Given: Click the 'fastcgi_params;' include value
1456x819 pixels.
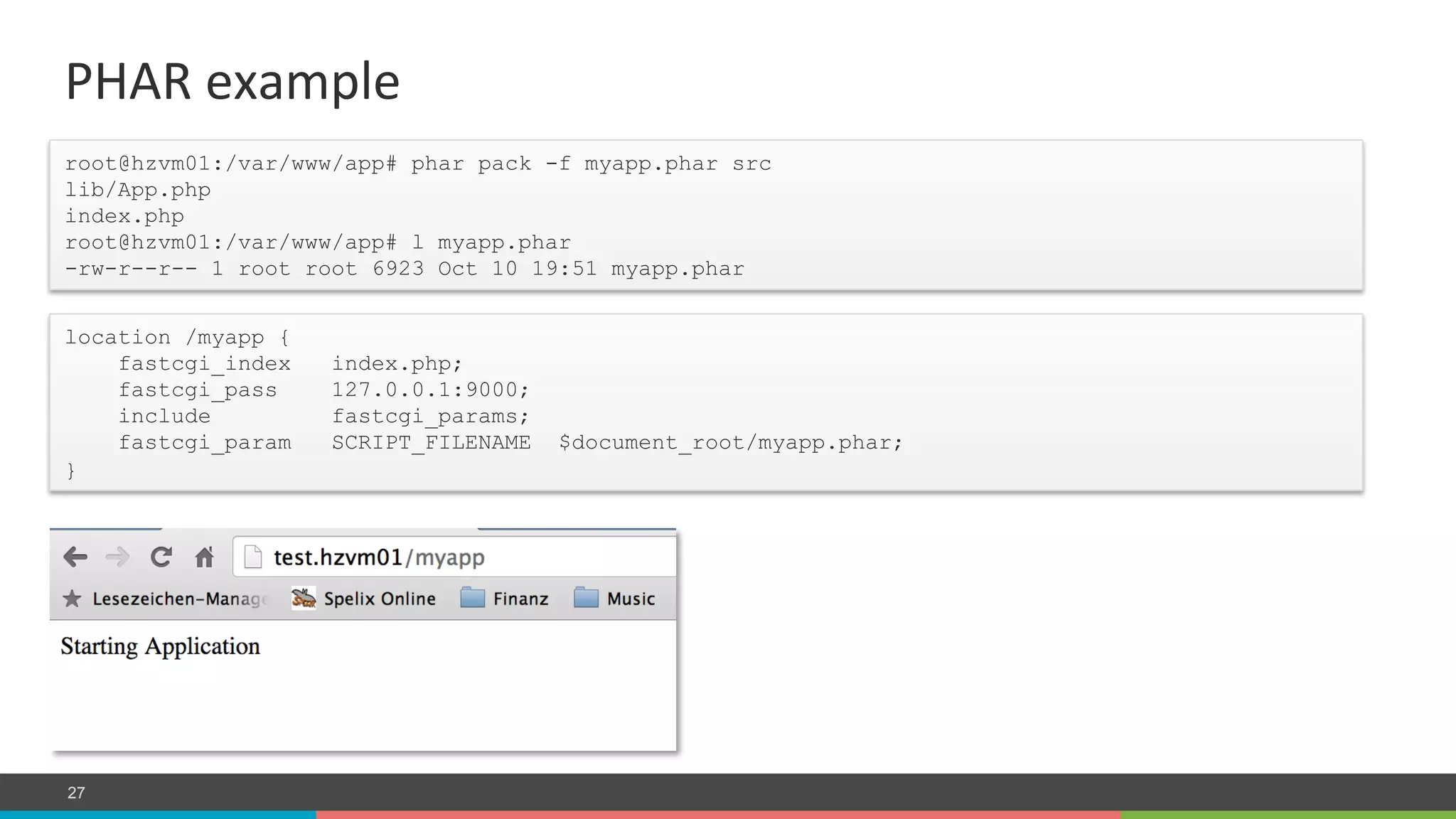Looking at the screenshot, I should pyautogui.click(x=431, y=417).
